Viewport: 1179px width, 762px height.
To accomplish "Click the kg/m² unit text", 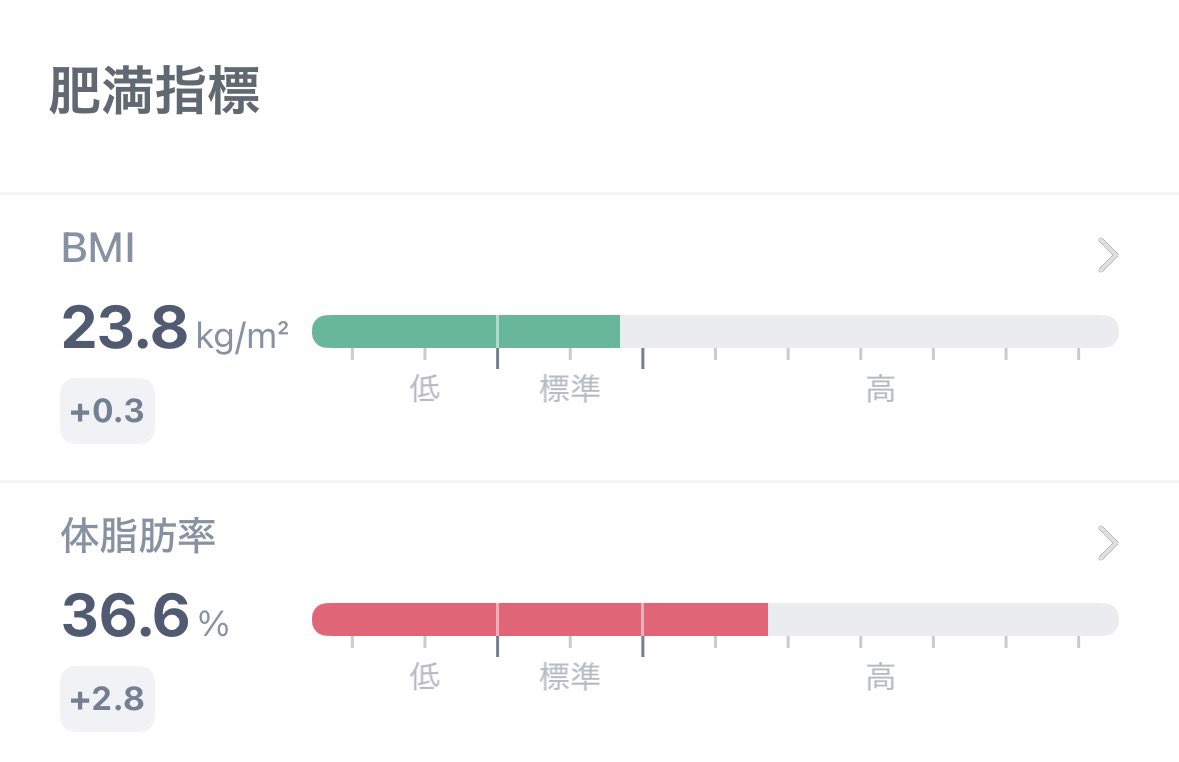I will click(x=243, y=336).
